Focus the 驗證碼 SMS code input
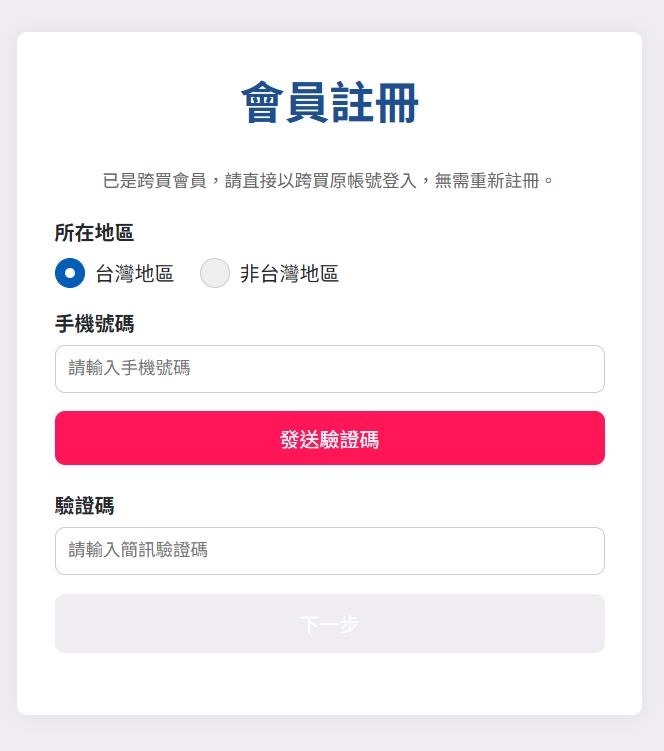 coord(330,551)
